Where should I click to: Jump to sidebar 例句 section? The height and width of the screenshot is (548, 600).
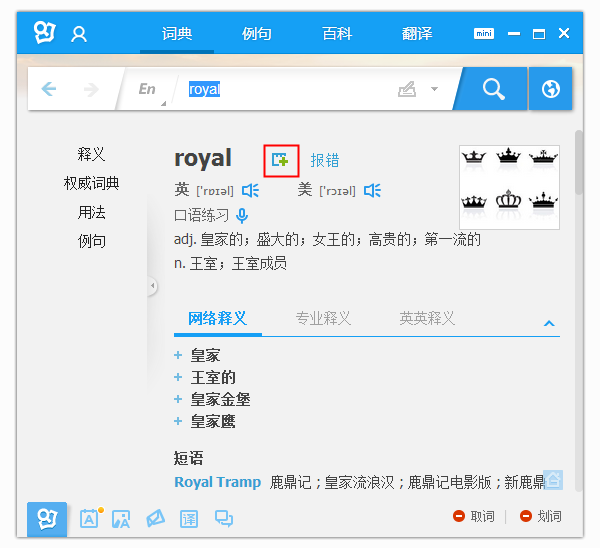pyautogui.click(x=91, y=241)
